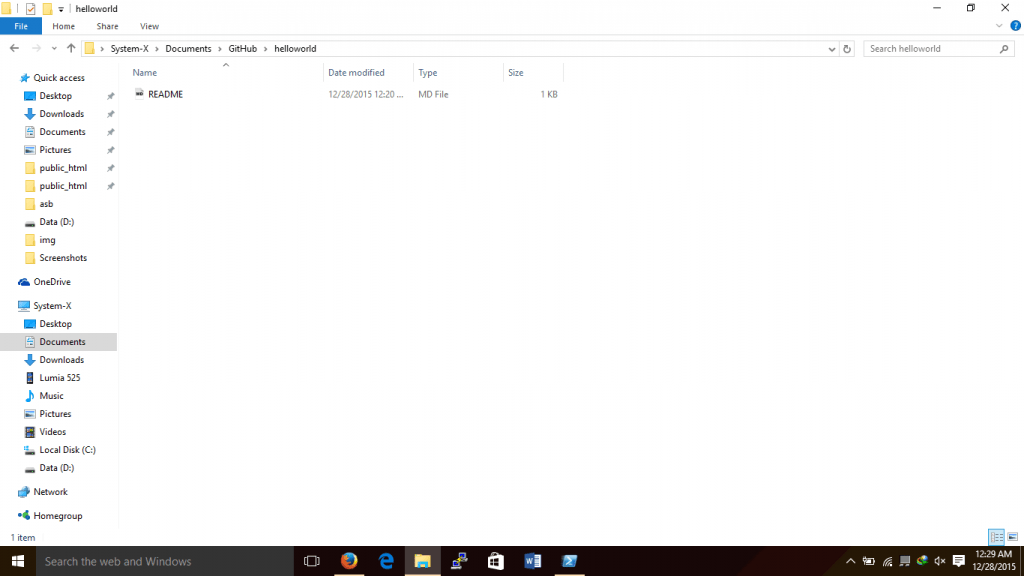Viewport: 1024px width, 576px height.
Task: Switch to details view layout
Action: [997, 537]
